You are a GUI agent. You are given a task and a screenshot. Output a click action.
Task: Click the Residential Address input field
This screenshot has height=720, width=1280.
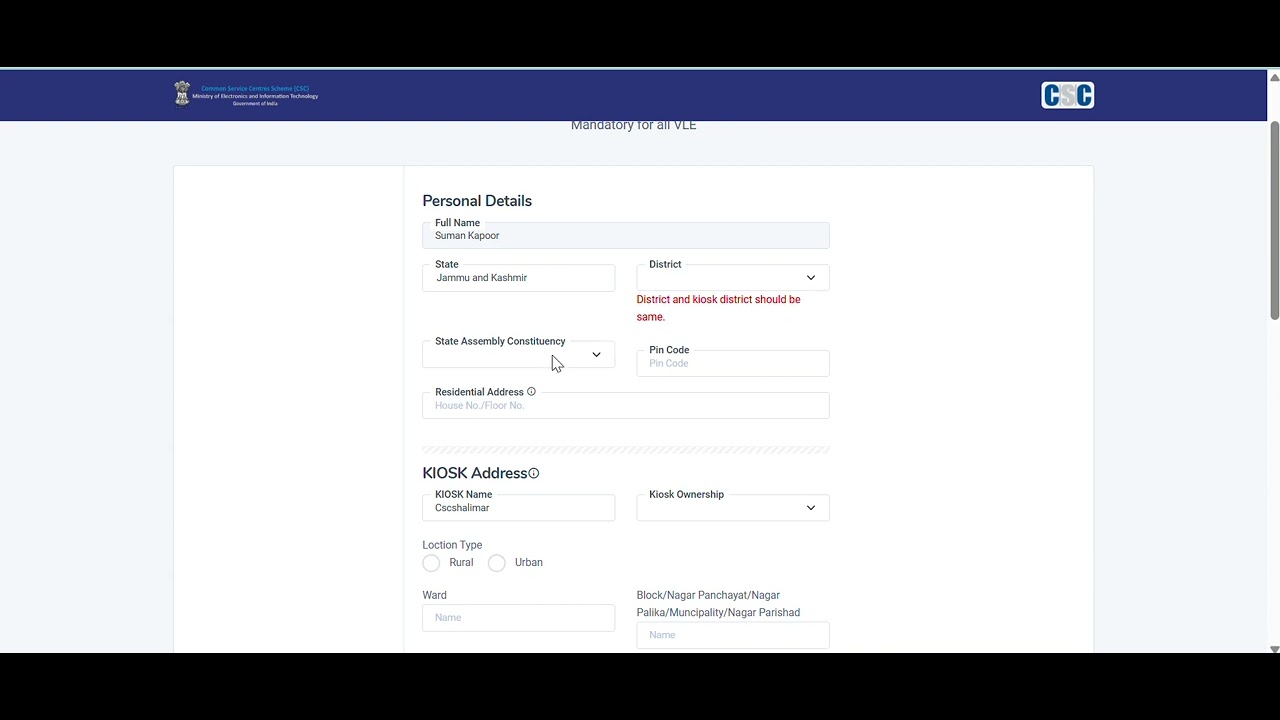pos(626,405)
